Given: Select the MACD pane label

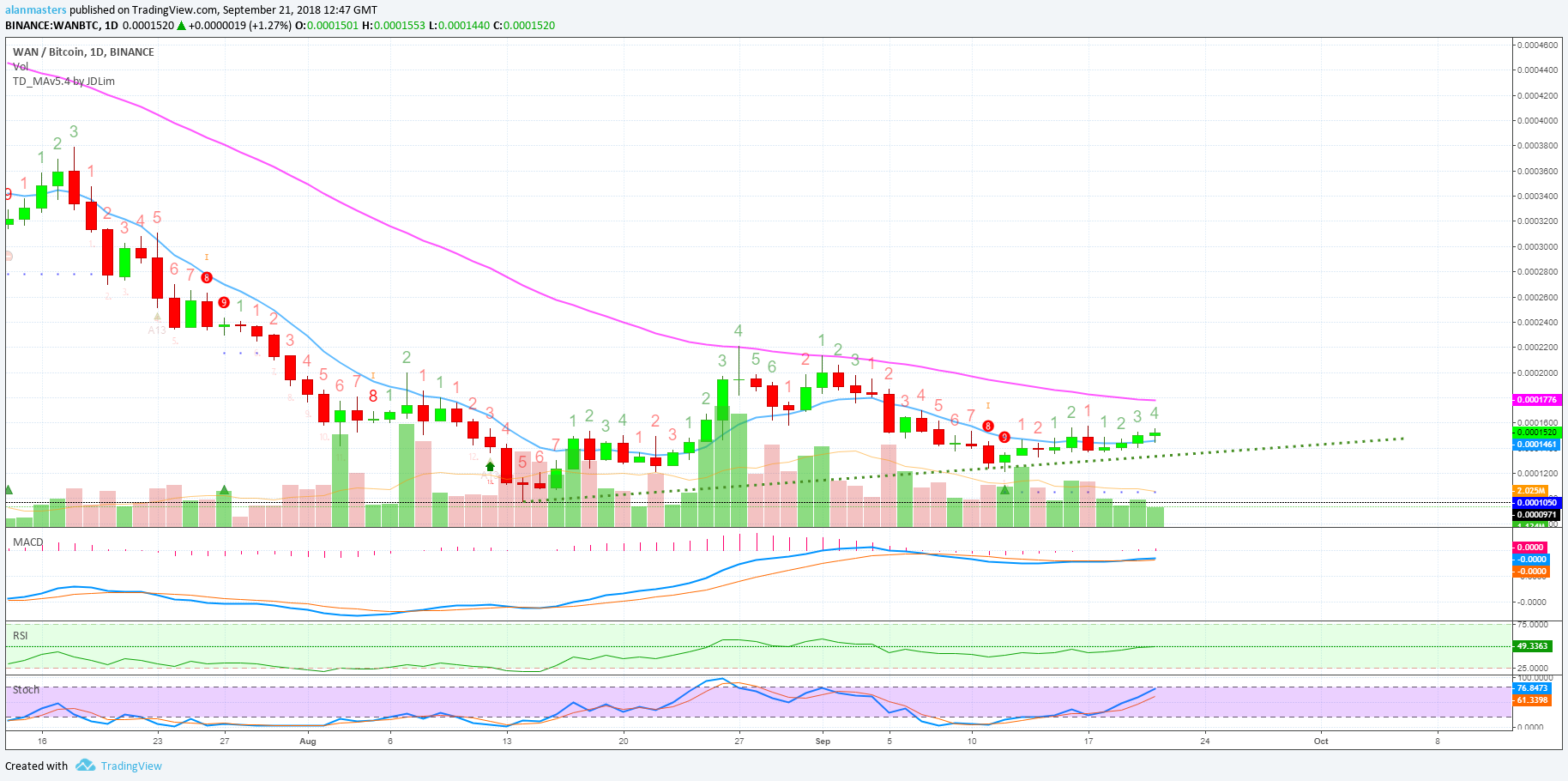Looking at the screenshot, I should click(27, 542).
